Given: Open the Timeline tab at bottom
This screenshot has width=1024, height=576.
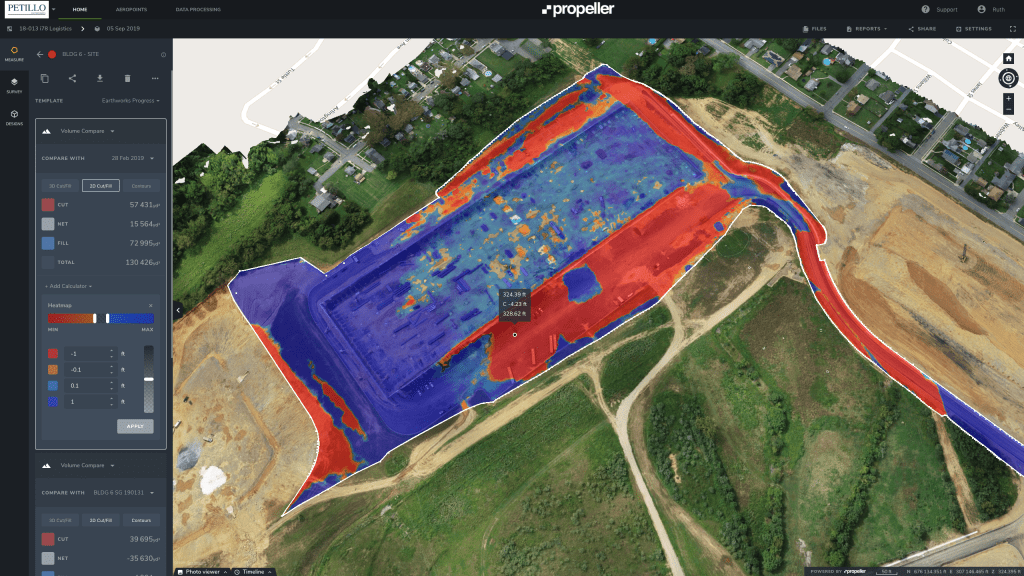Looking at the screenshot, I should coord(252,571).
